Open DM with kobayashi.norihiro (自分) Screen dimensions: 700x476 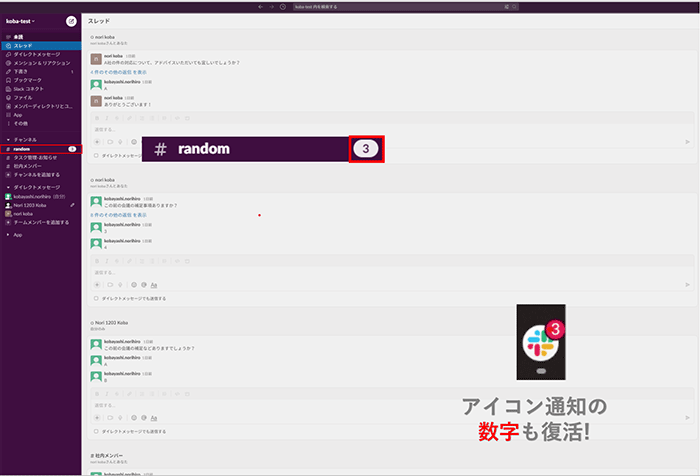pyautogui.click(x=41, y=196)
